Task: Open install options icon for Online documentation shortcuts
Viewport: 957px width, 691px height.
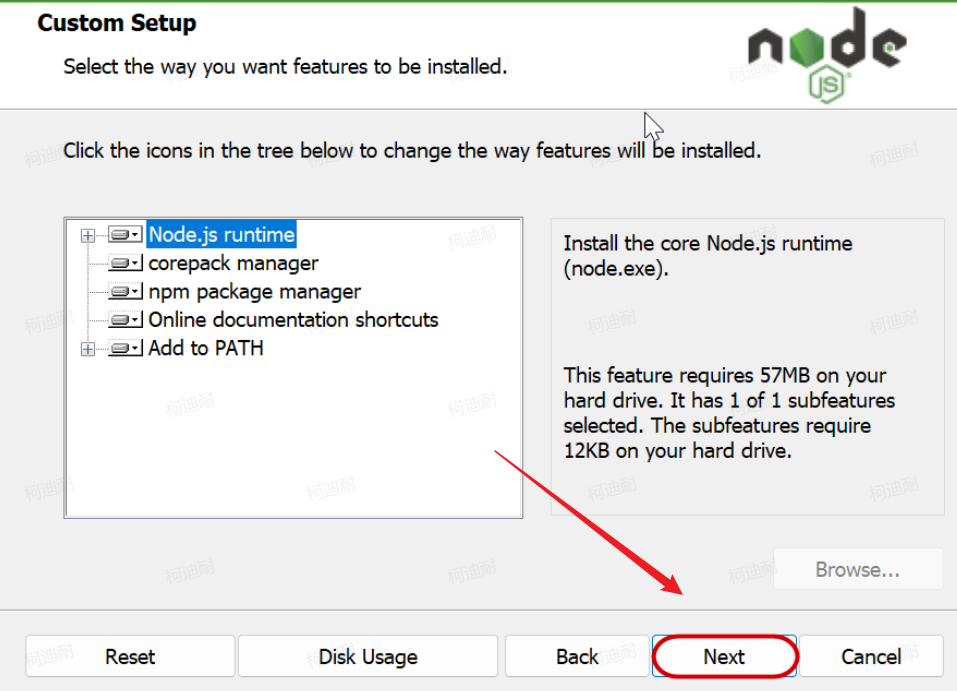Action: [126, 319]
